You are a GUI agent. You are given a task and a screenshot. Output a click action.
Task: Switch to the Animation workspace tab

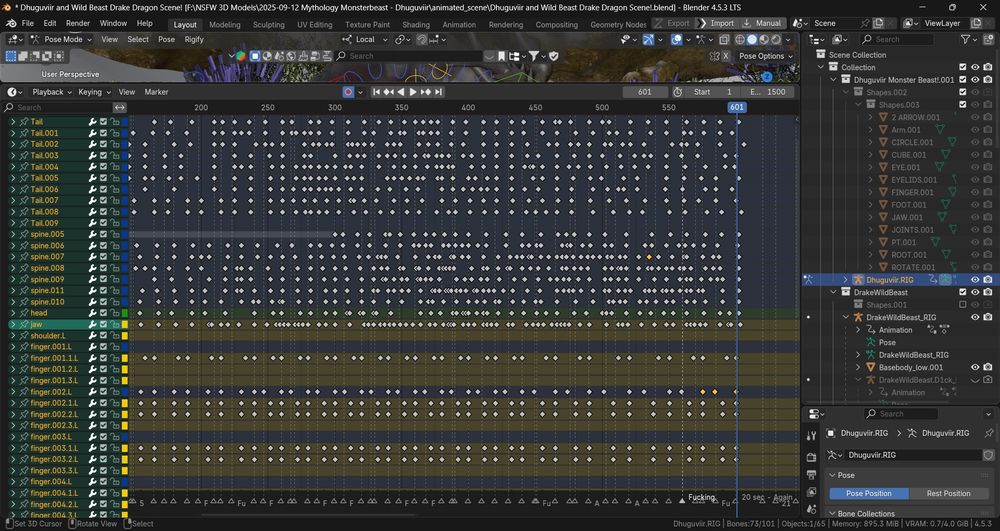click(x=459, y=24)
